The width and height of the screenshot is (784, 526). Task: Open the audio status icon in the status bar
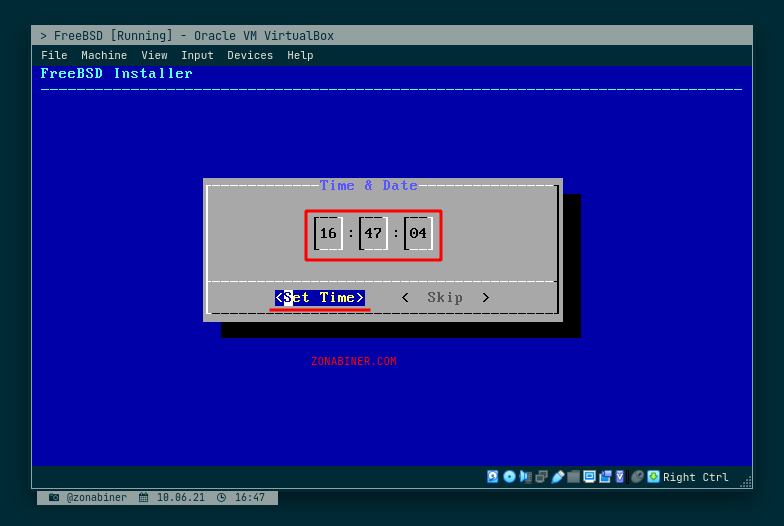click(x=525, y=476)
